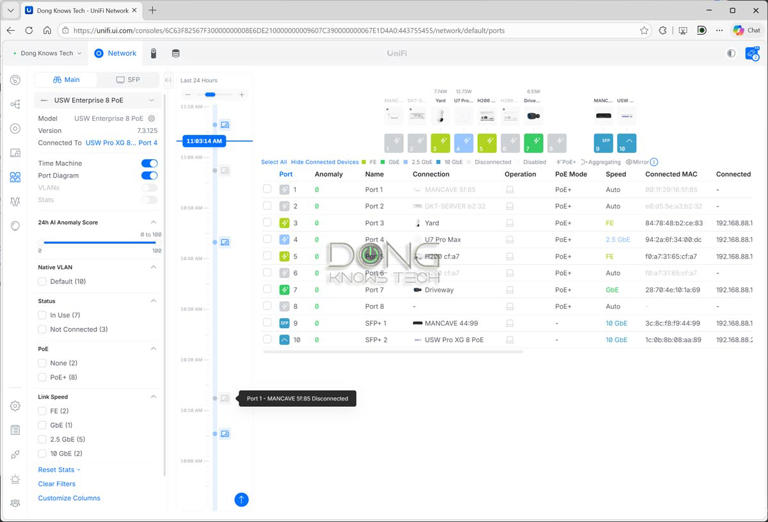Collapse the 24h AI Anomaly Score section
The image size is (768, 522).
click(153, 222)
